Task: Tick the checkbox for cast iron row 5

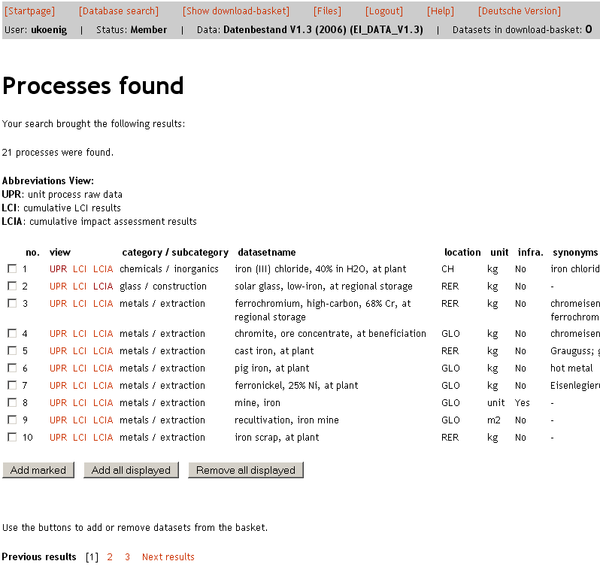Action: point(12,351)
